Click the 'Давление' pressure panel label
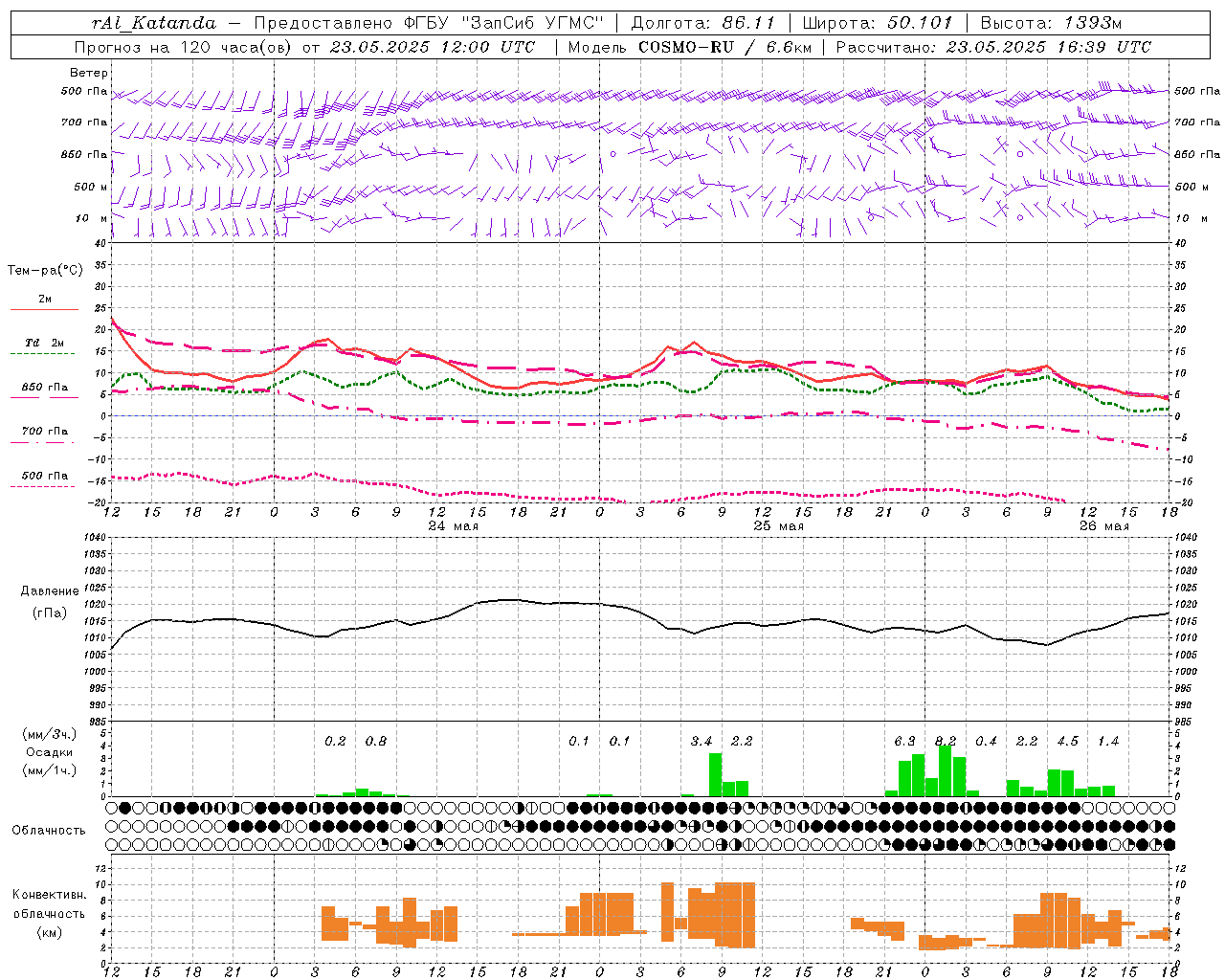 tap(49, 591)
